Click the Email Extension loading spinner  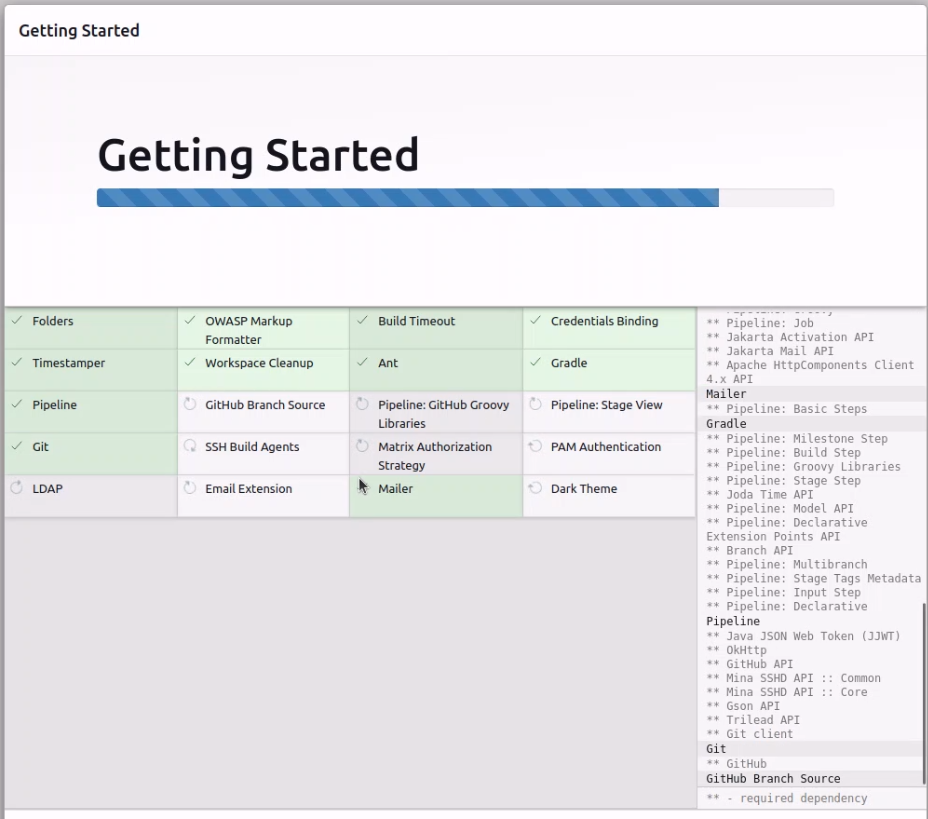tap(189, 488)
